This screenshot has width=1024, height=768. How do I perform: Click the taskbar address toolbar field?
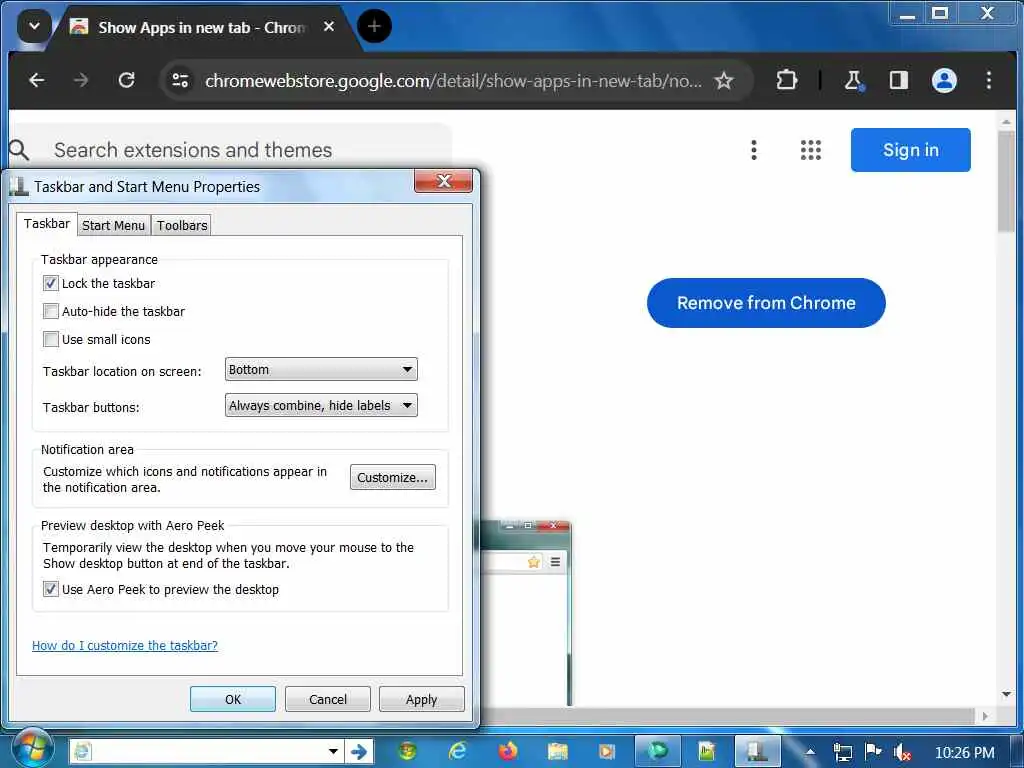[206, 752]
